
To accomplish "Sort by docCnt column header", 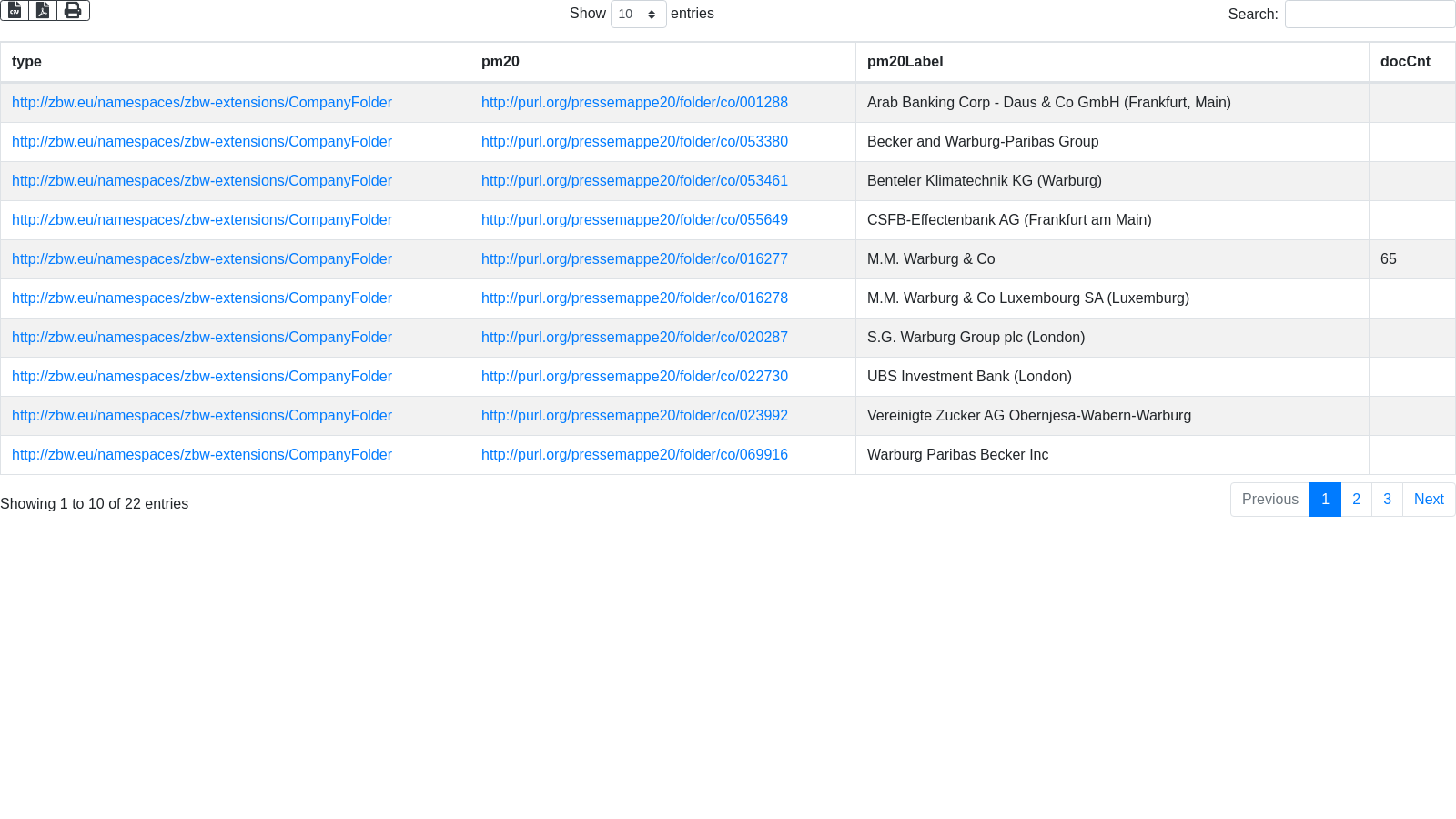I will click(1405, 62).
